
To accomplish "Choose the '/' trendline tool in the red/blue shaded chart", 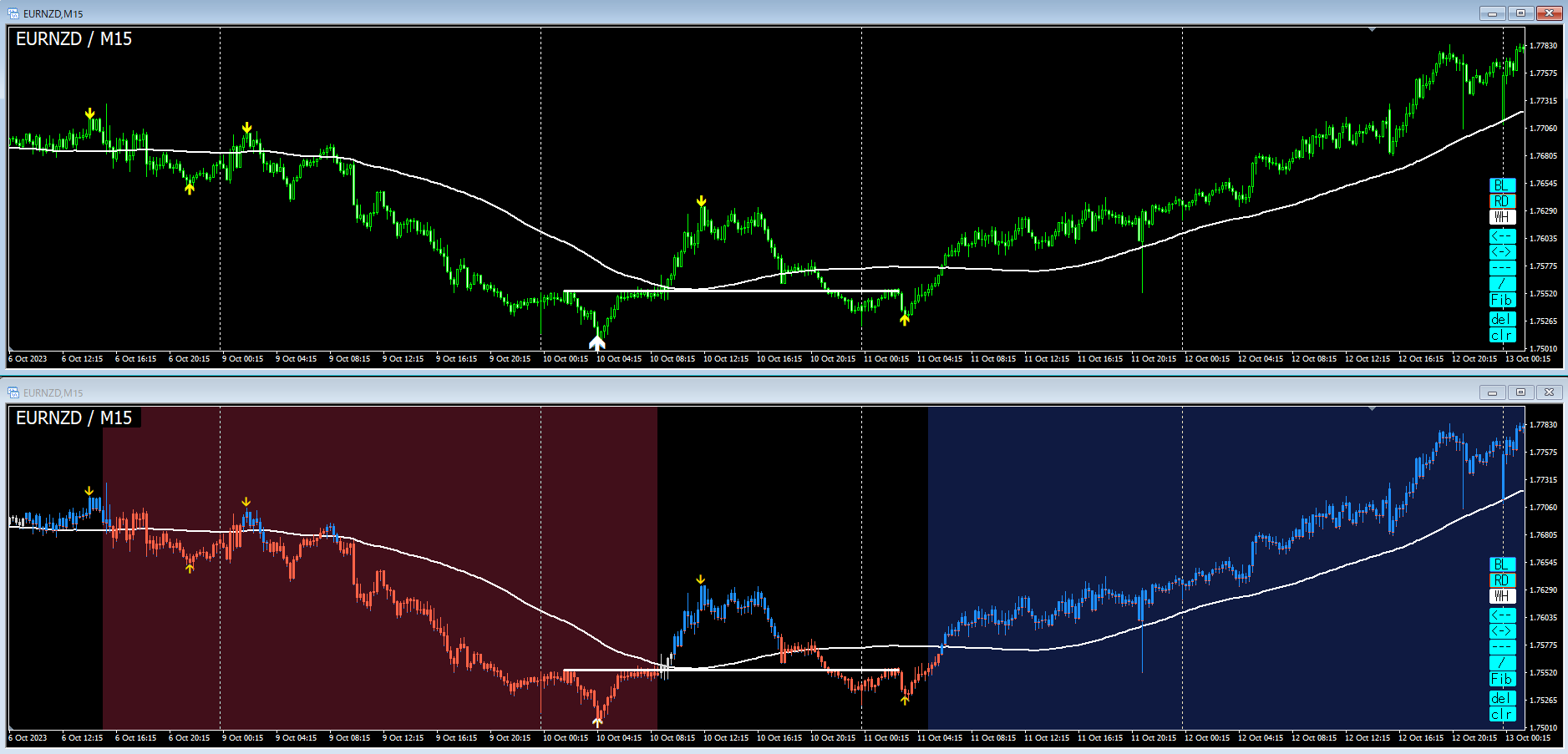I will (1502, 663).
